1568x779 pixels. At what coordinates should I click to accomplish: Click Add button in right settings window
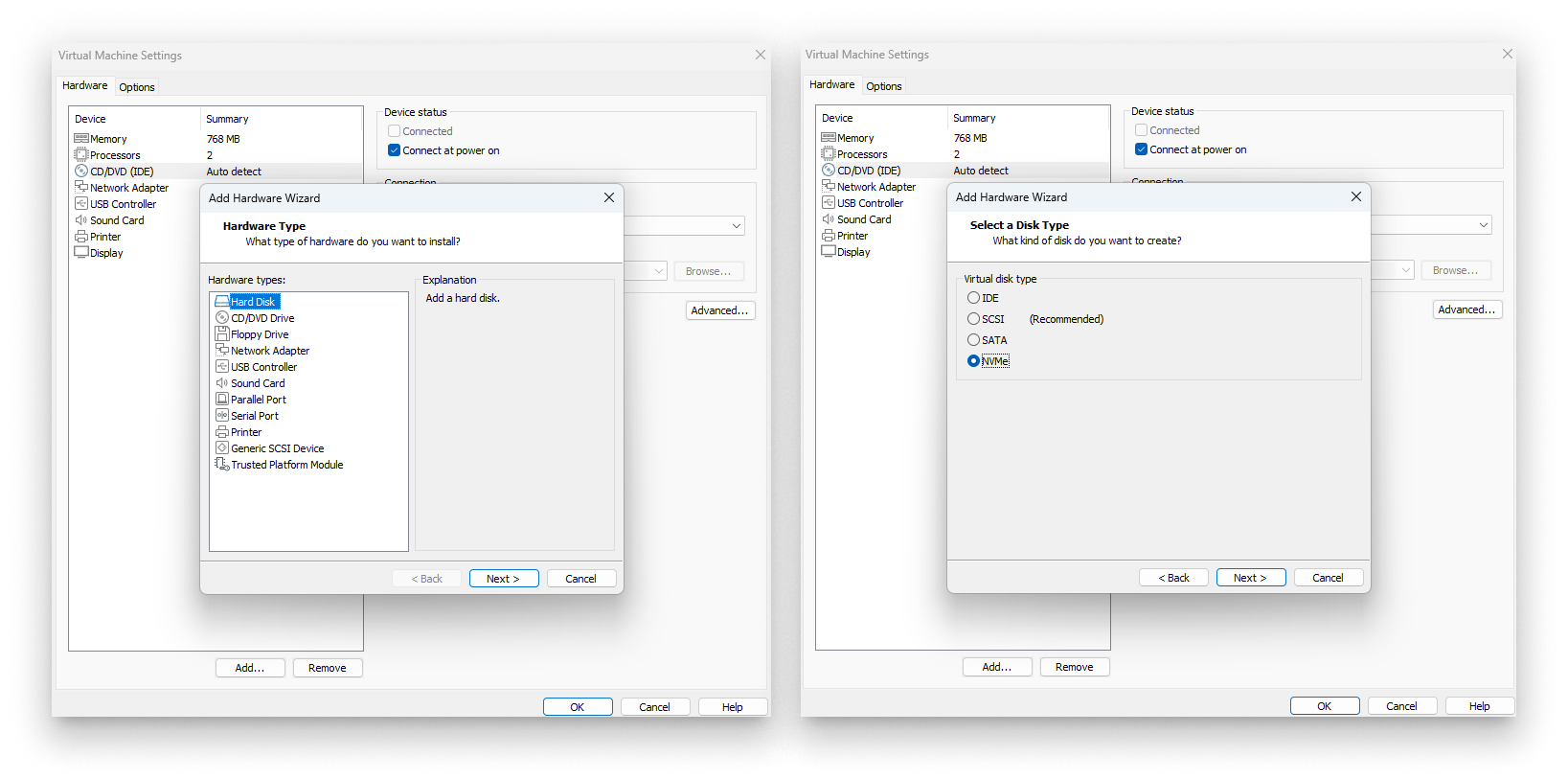pyautogui.click(x=997, y=667)
